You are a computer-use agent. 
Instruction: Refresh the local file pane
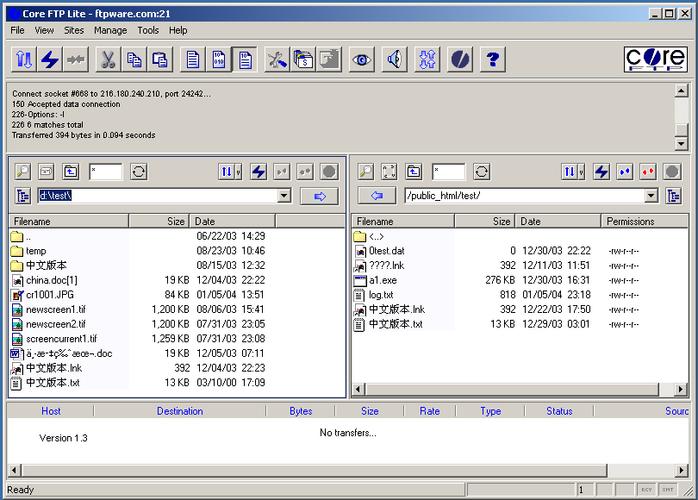click(x=138, y=172)
